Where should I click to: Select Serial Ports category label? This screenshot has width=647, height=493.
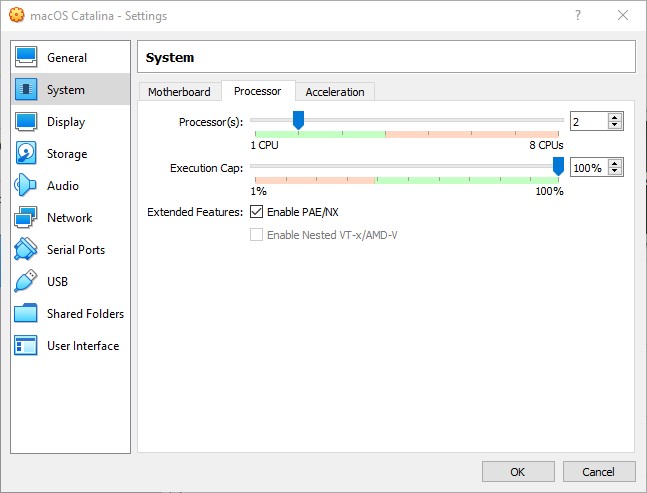(x=76, y=250)
